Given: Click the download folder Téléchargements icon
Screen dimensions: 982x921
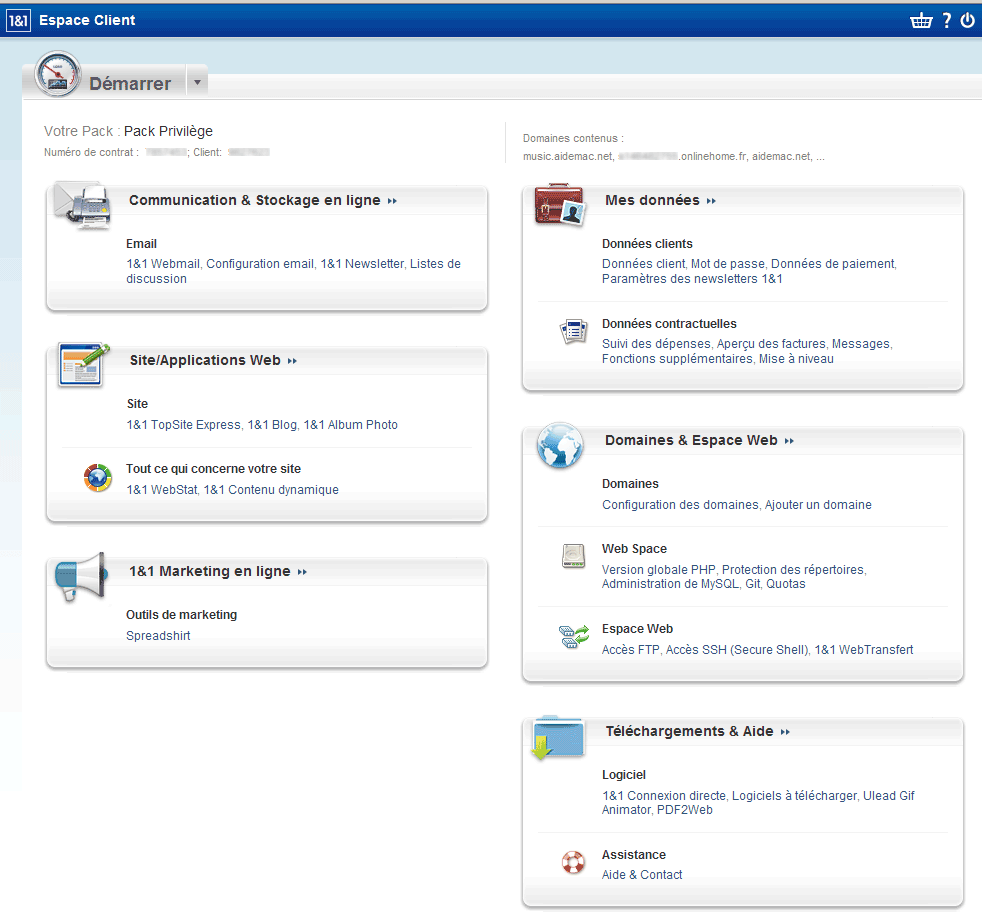Looking at the screenshot, I should pyautogui.click(x=558, y=738).
